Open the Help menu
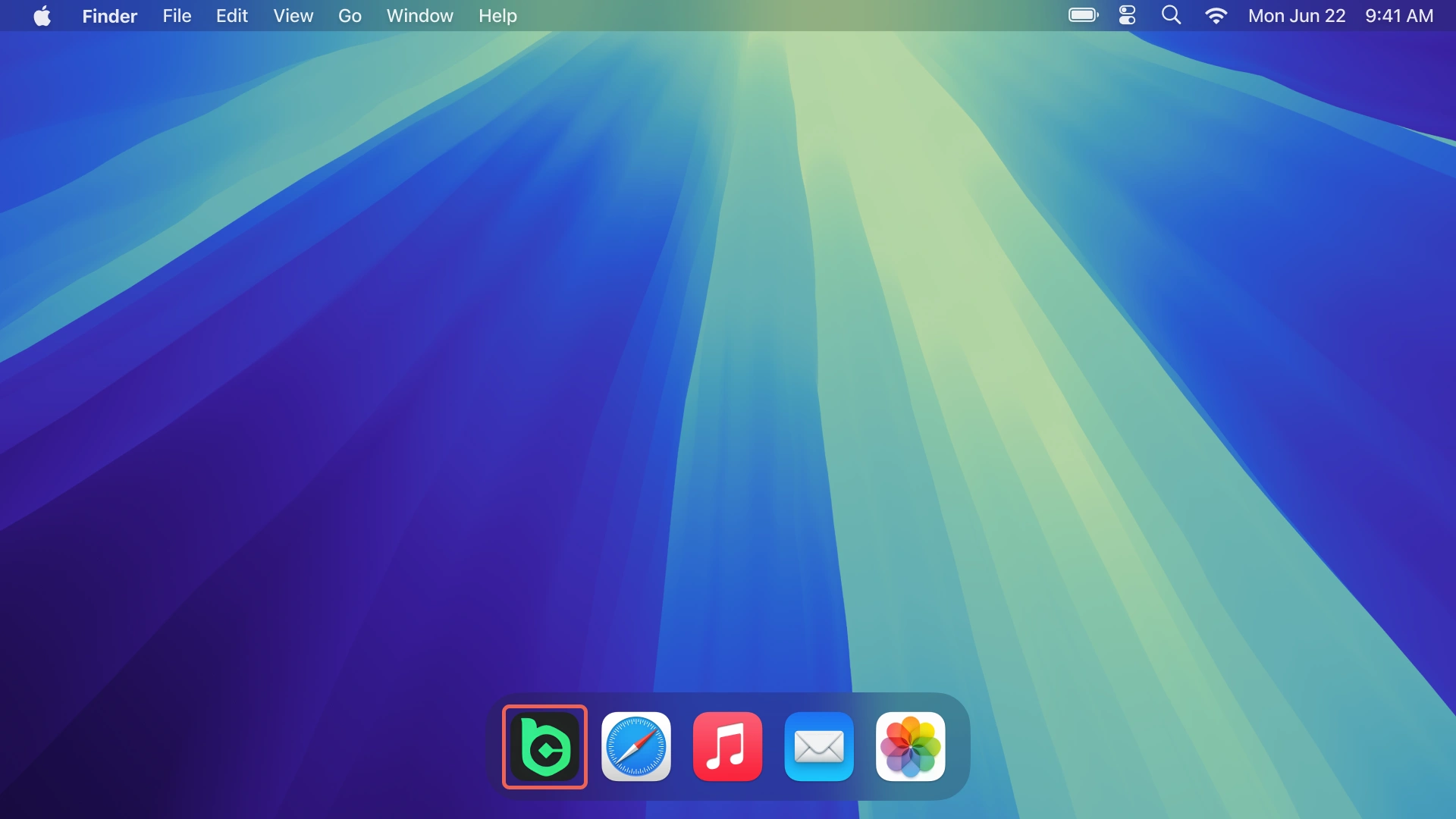1456x819 pixels. [497, 15]
